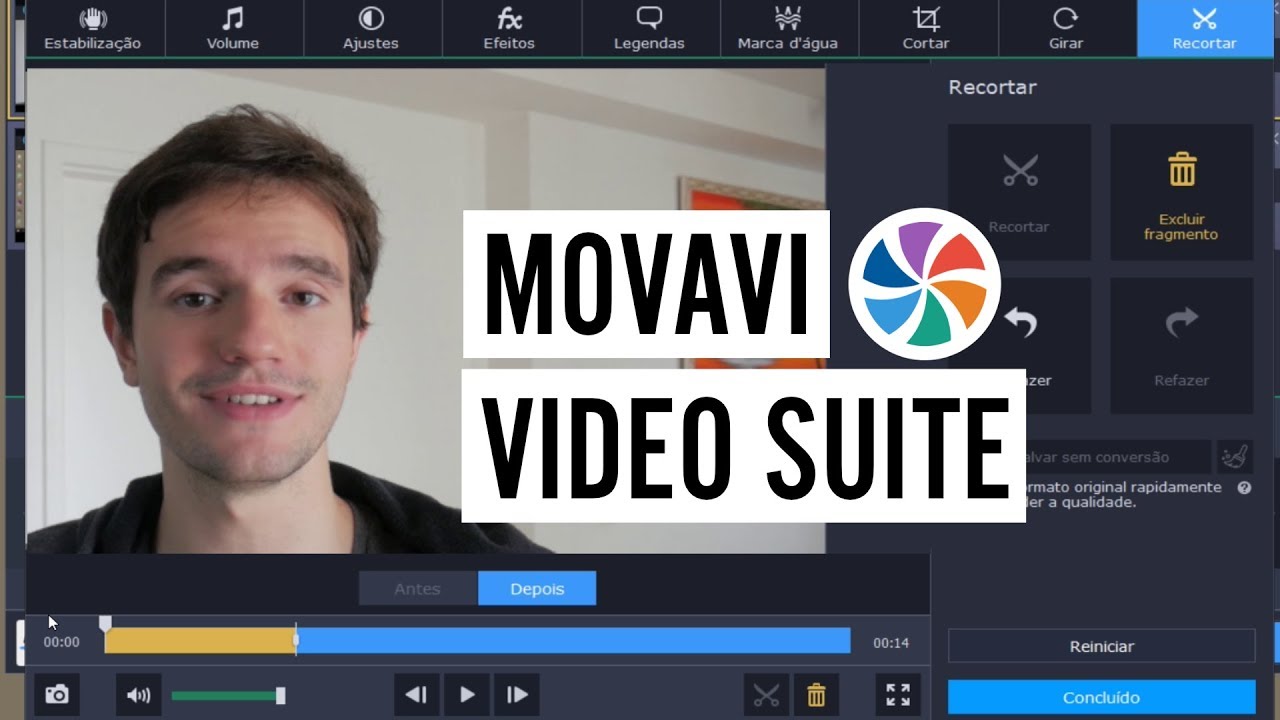Enter fullscreen preview mode

(898, 694)
